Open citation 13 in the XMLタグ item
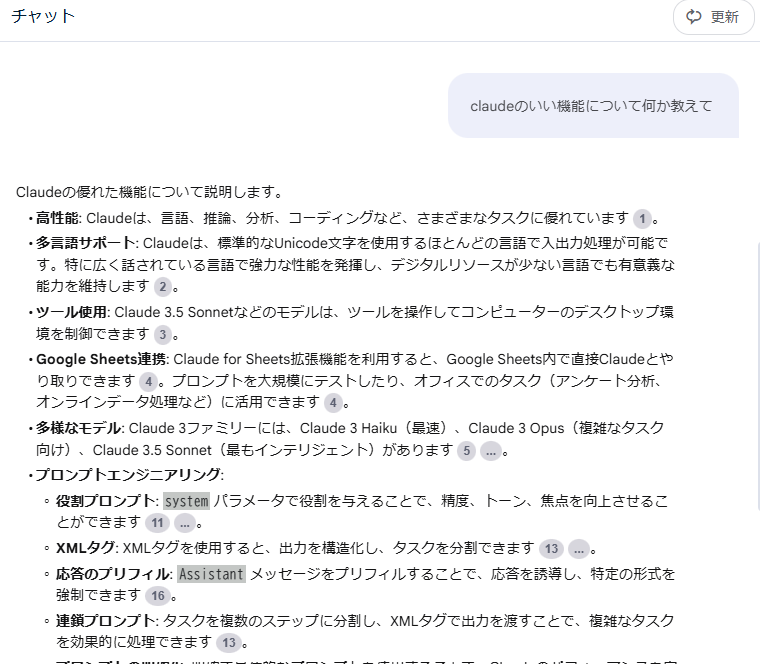 [552, 549]
